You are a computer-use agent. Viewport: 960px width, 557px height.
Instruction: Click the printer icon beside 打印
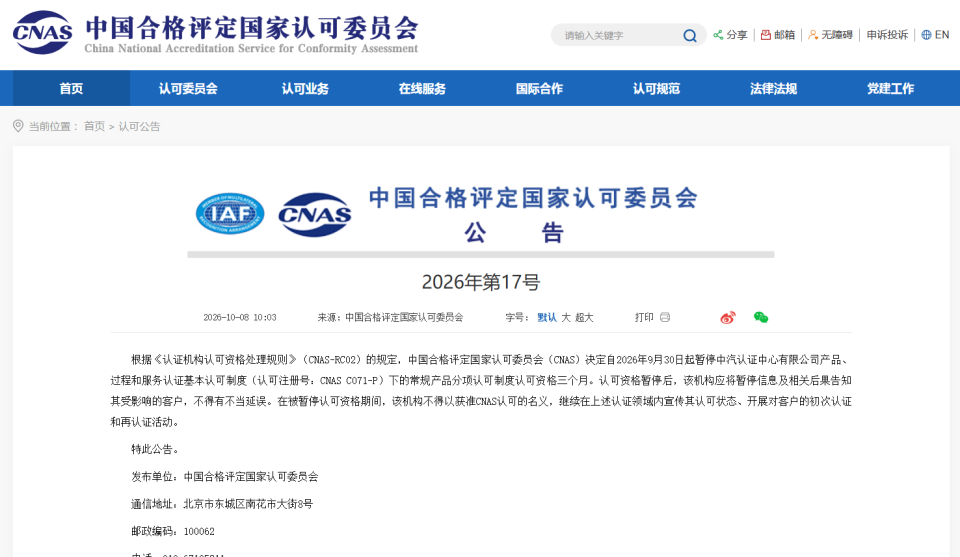[x=665, y=317]
